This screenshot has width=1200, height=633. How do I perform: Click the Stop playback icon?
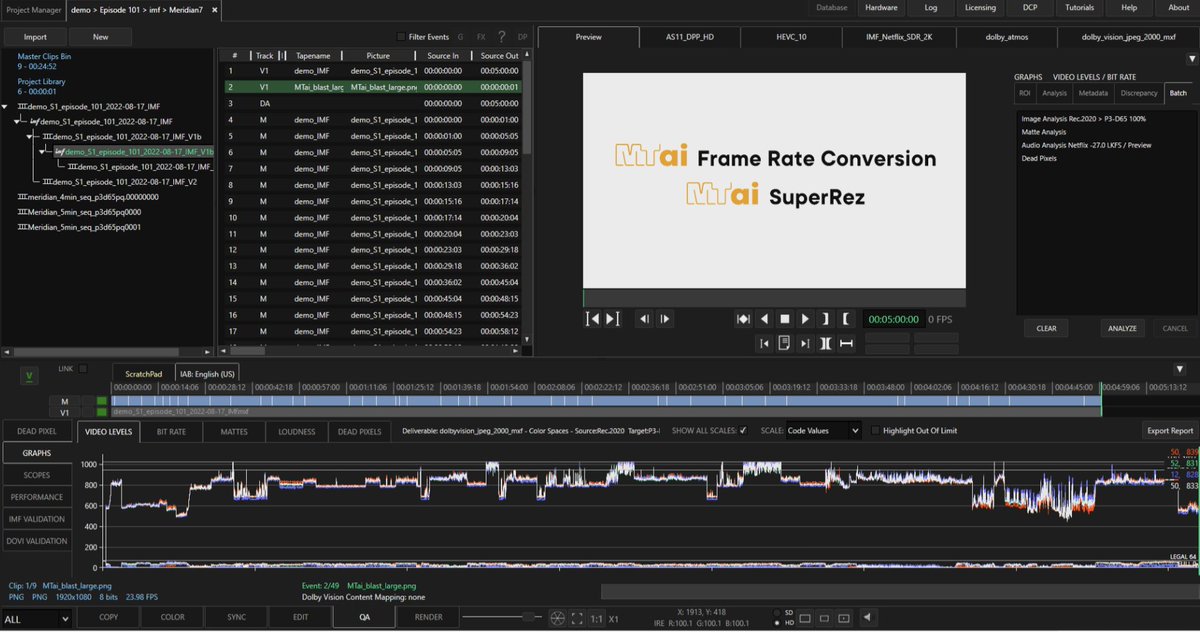pos(785,318)
